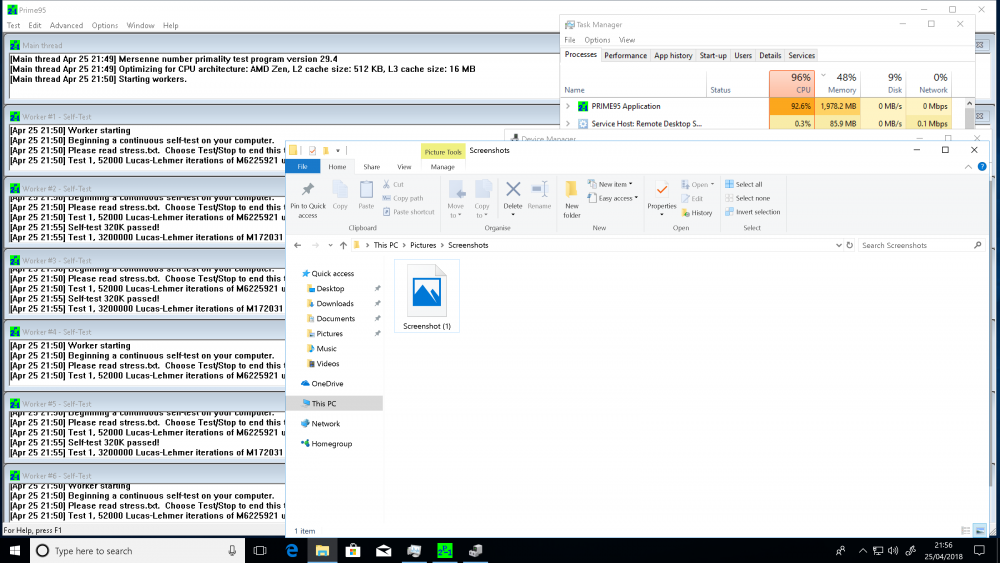Click the microphone icon in search box
The width and height of the screenshot is (1000, 563).
pos(232,550)
